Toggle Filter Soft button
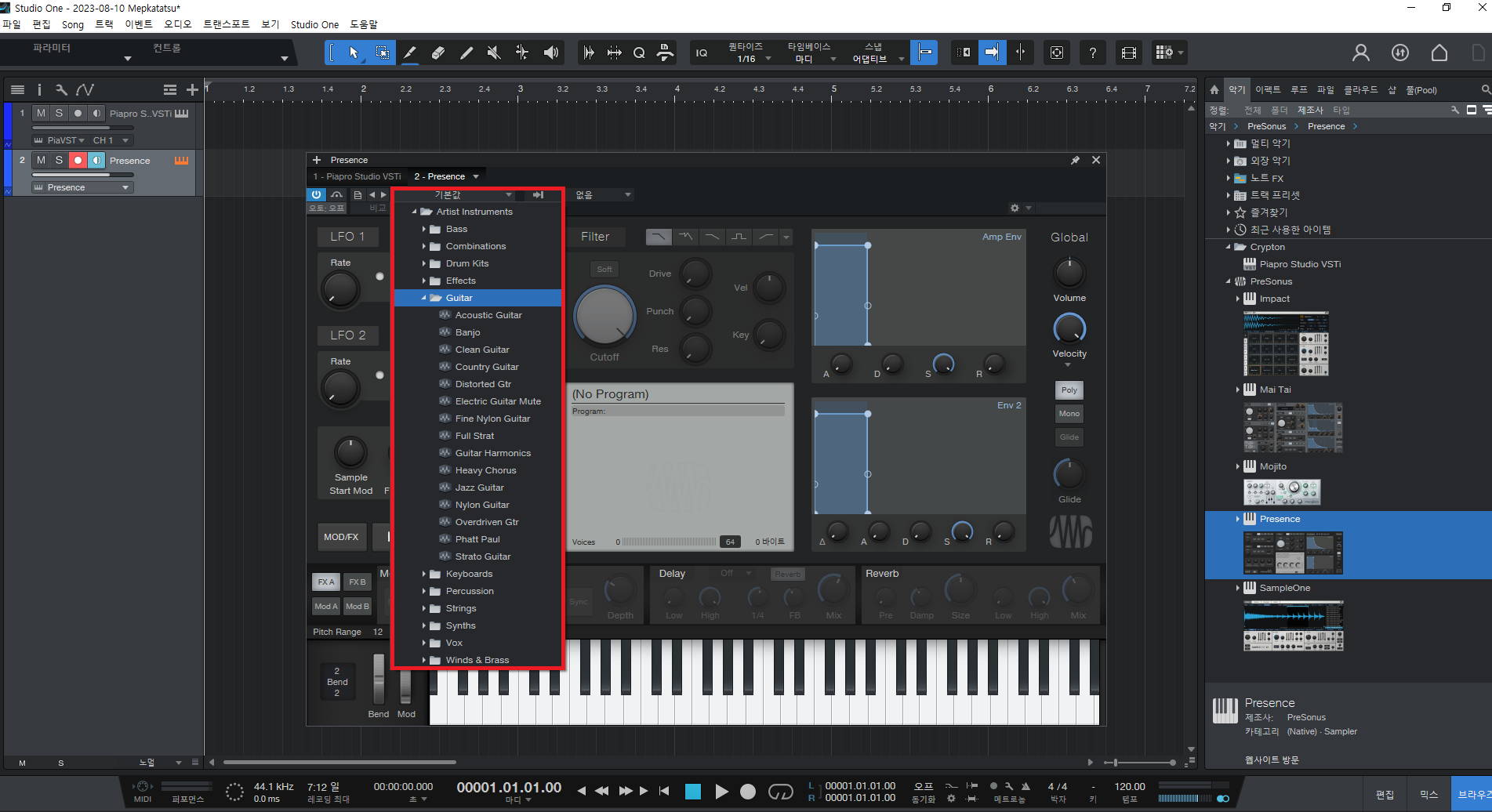The height and width of the screenshot is (812, 1492). (x=604, y=270)
